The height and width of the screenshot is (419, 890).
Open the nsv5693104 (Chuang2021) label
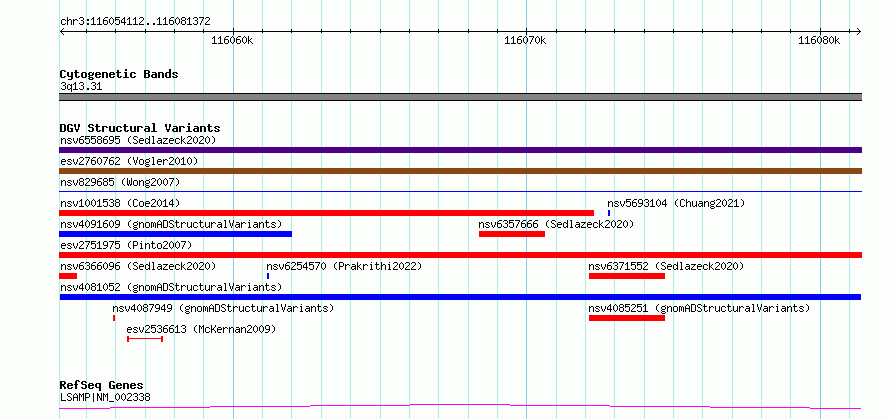click(x=676, y=203)
